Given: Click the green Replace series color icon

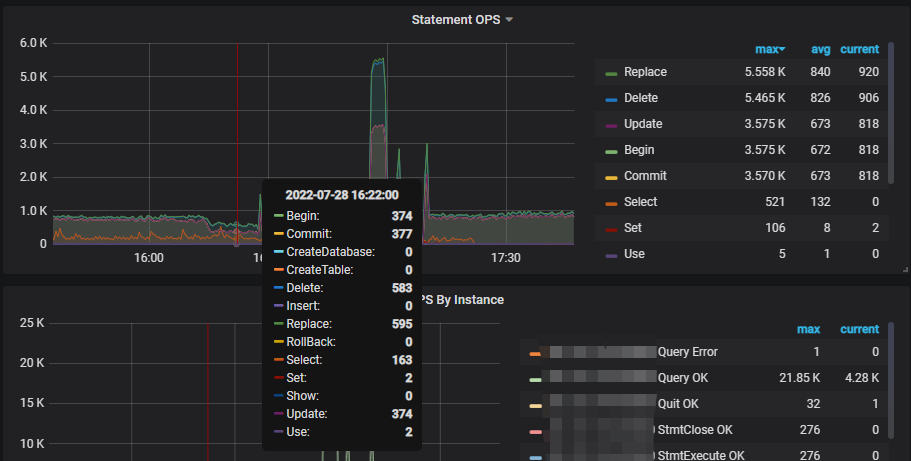Looking at the screenshot, I should click(611, 73).
